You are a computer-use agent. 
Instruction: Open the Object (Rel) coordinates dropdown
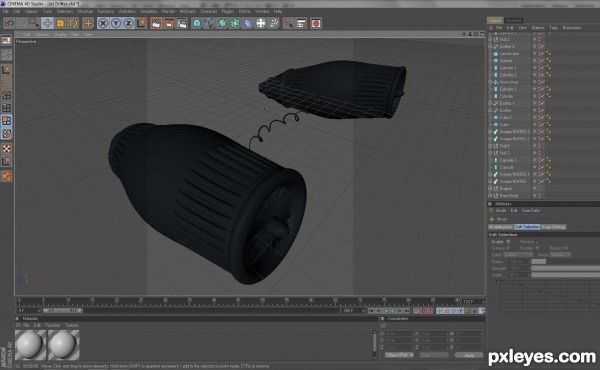[x=399, y=355]
